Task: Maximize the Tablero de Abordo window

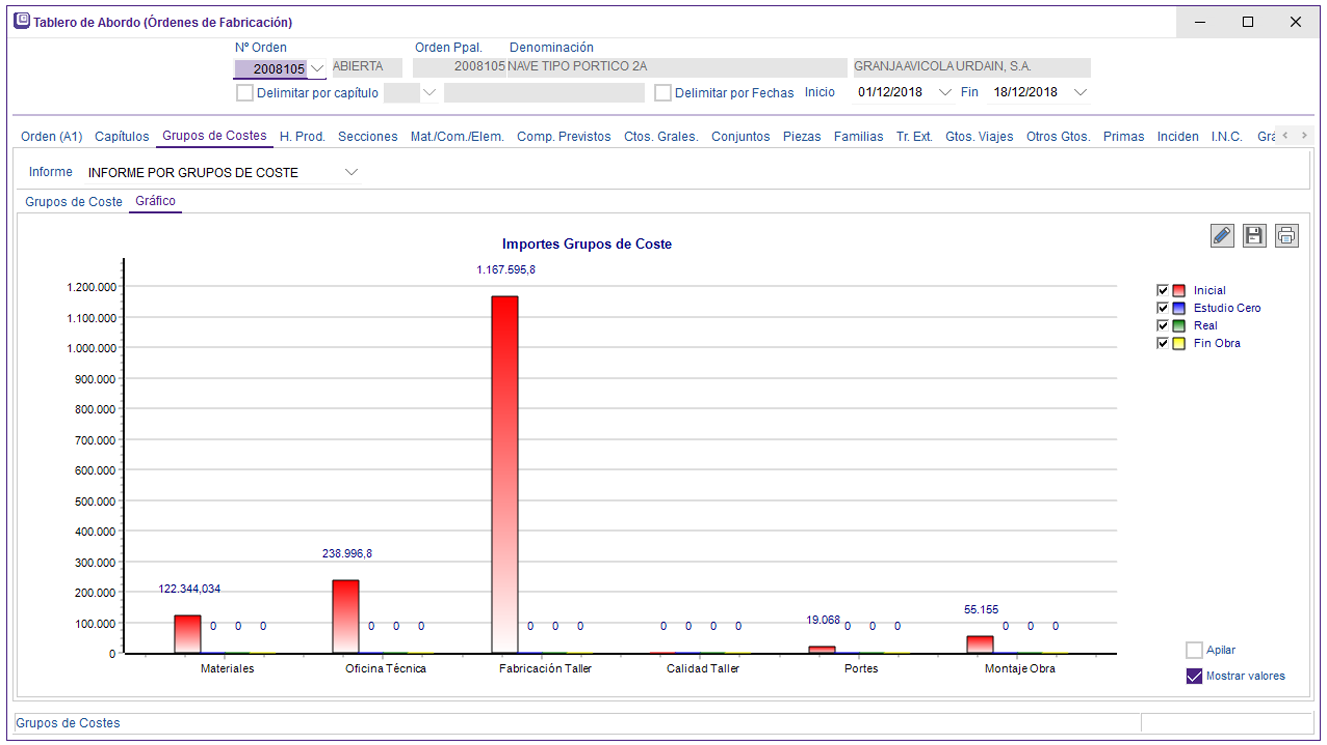Action: click(1248, 22)
